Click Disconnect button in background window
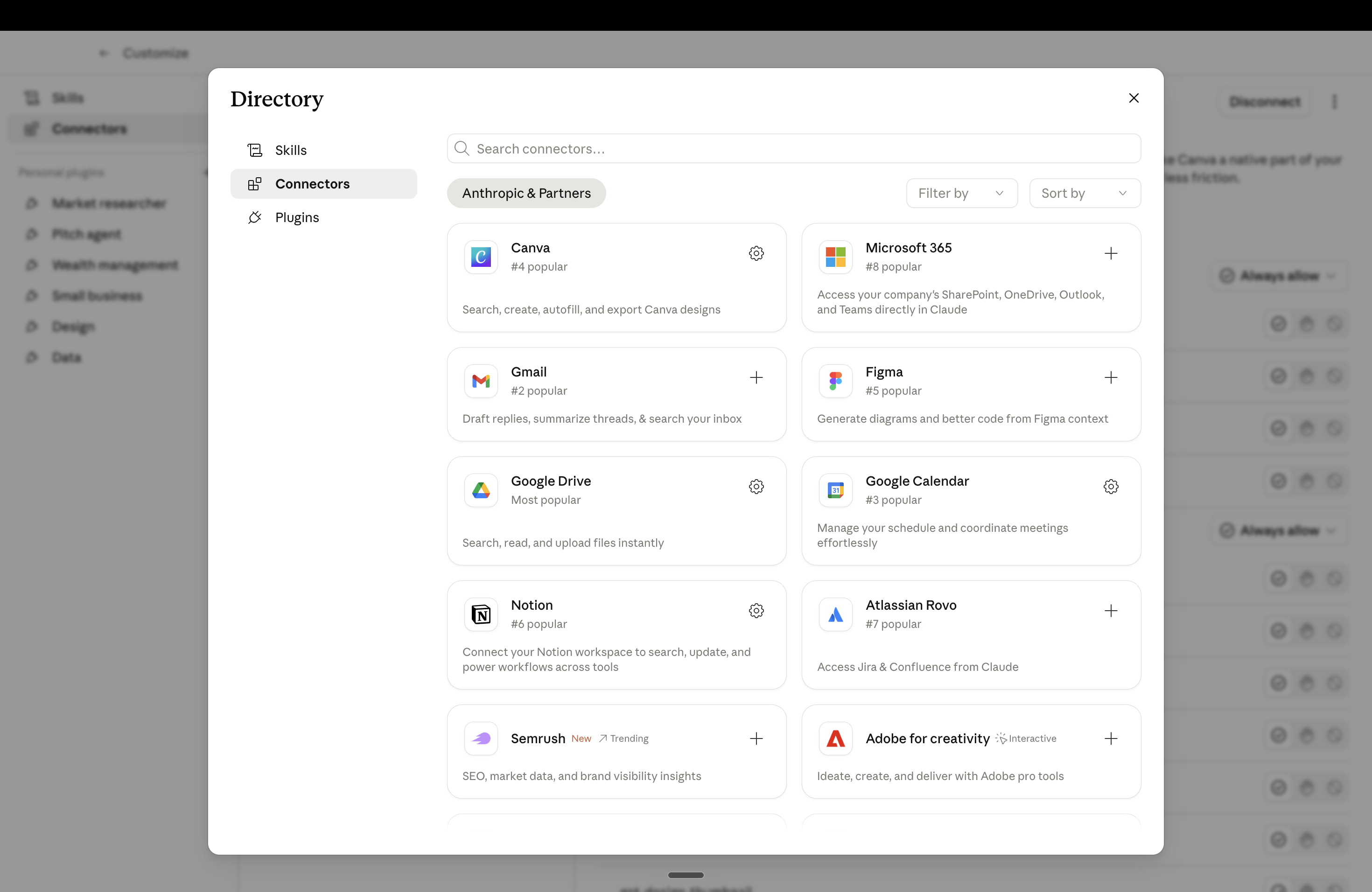The width and height of the screenshot is (1372, 892). 1264,102
